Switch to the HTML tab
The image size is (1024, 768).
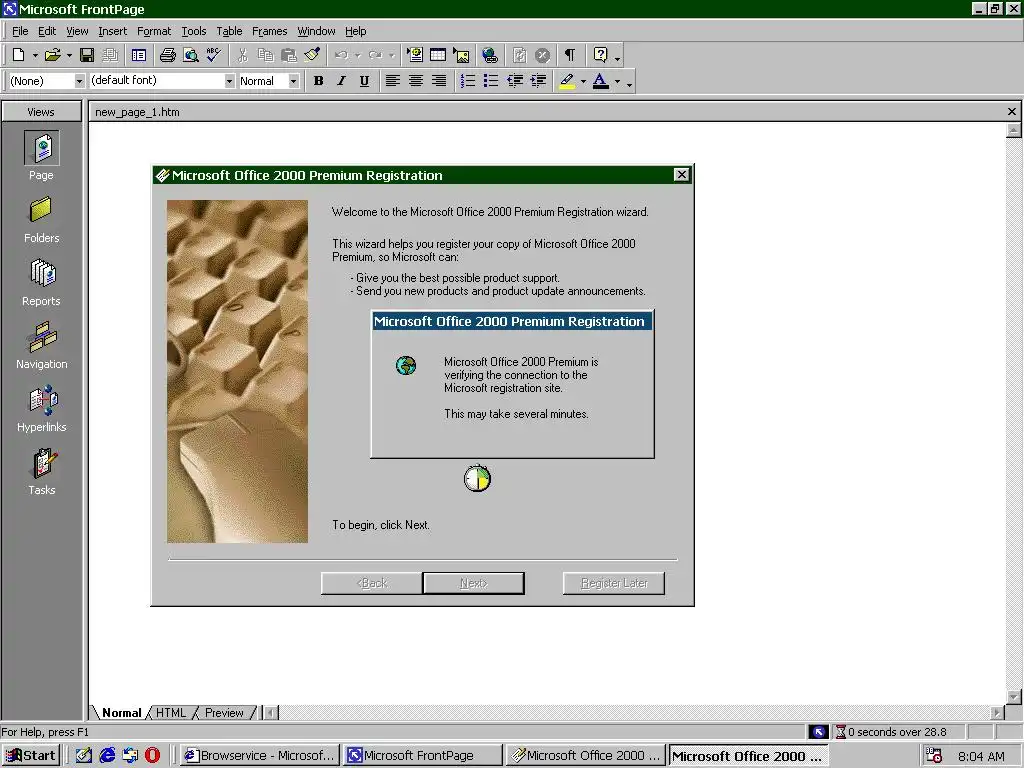click(171, 712)
